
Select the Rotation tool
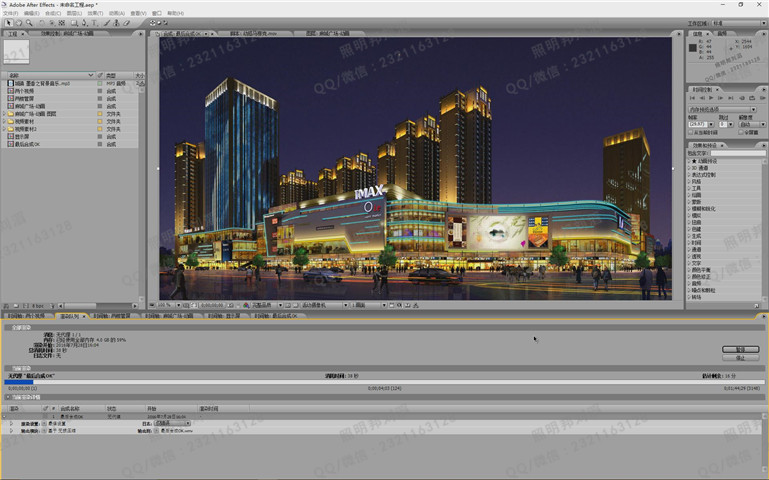pos(42,23)
